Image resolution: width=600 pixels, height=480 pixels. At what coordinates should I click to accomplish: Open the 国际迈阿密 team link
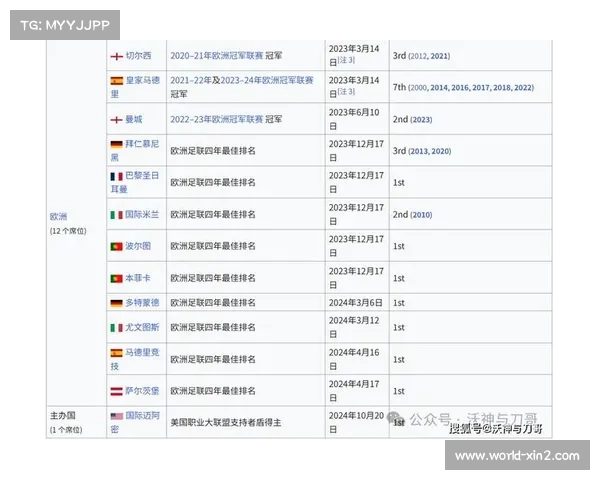(135, 422)
